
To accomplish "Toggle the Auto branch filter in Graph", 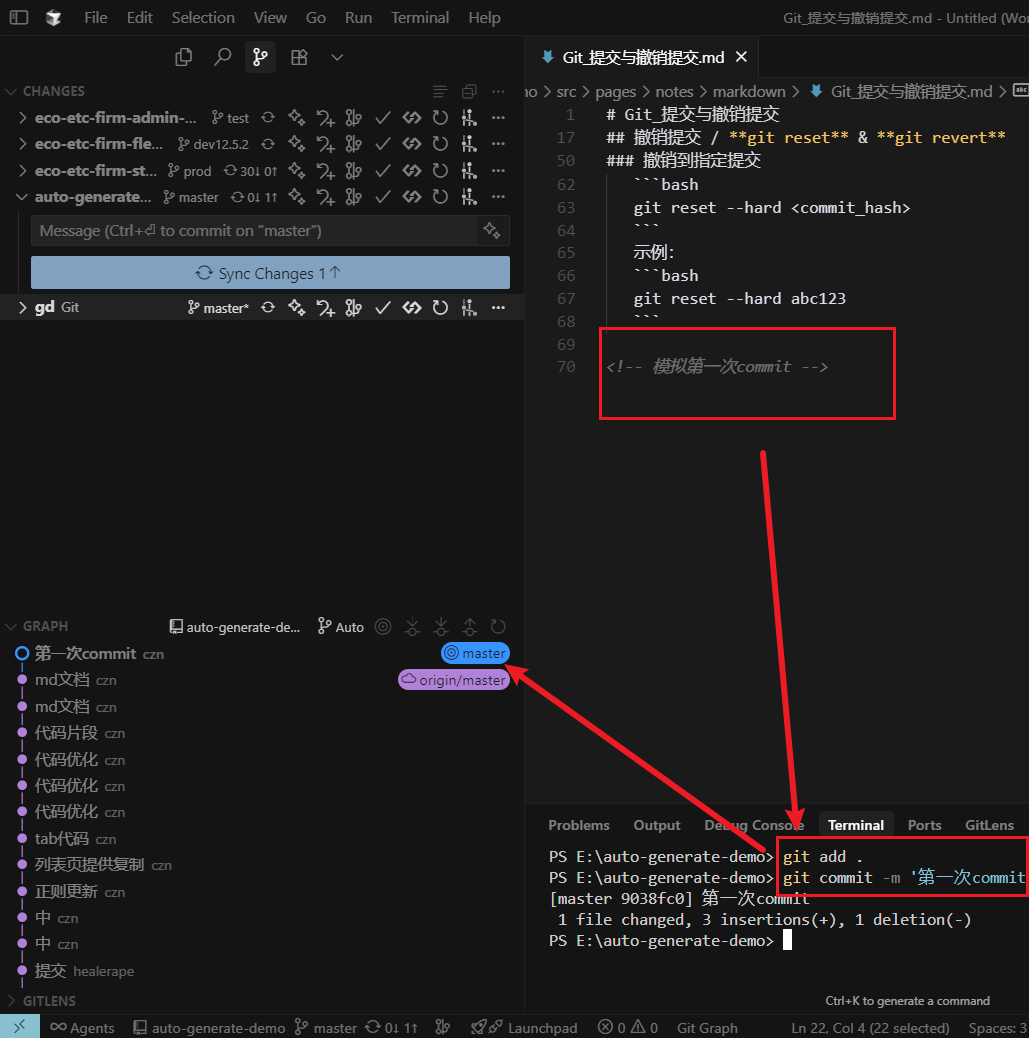I will (340, 627).
